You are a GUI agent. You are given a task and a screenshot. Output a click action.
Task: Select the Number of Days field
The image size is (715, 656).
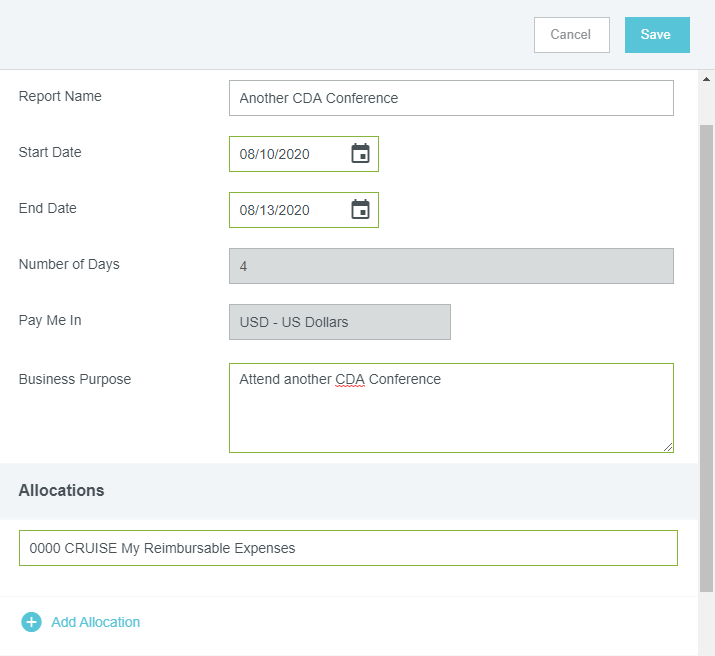click(450, 266)
